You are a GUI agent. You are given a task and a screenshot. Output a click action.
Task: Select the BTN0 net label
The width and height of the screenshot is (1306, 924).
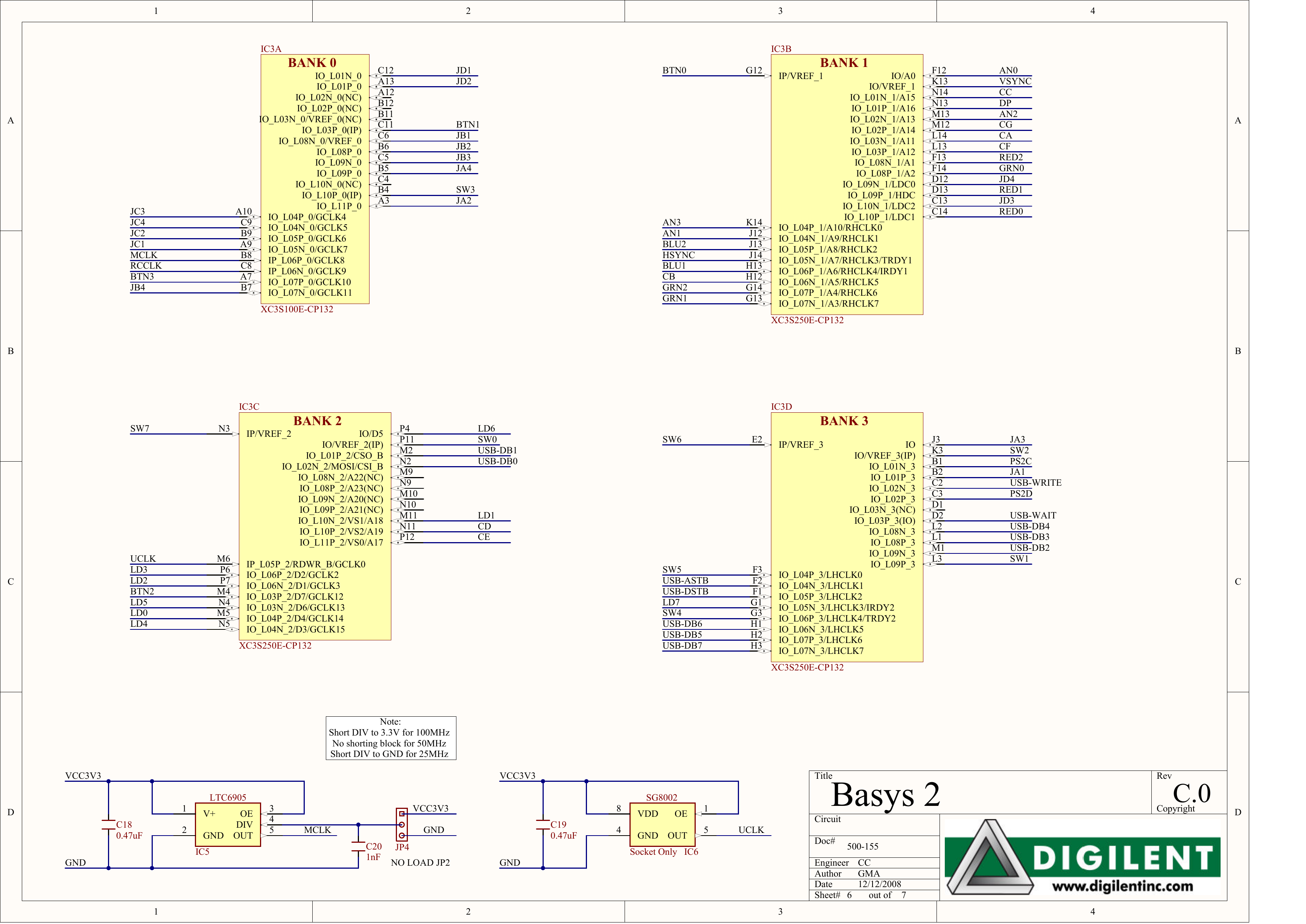coord(674,71)
